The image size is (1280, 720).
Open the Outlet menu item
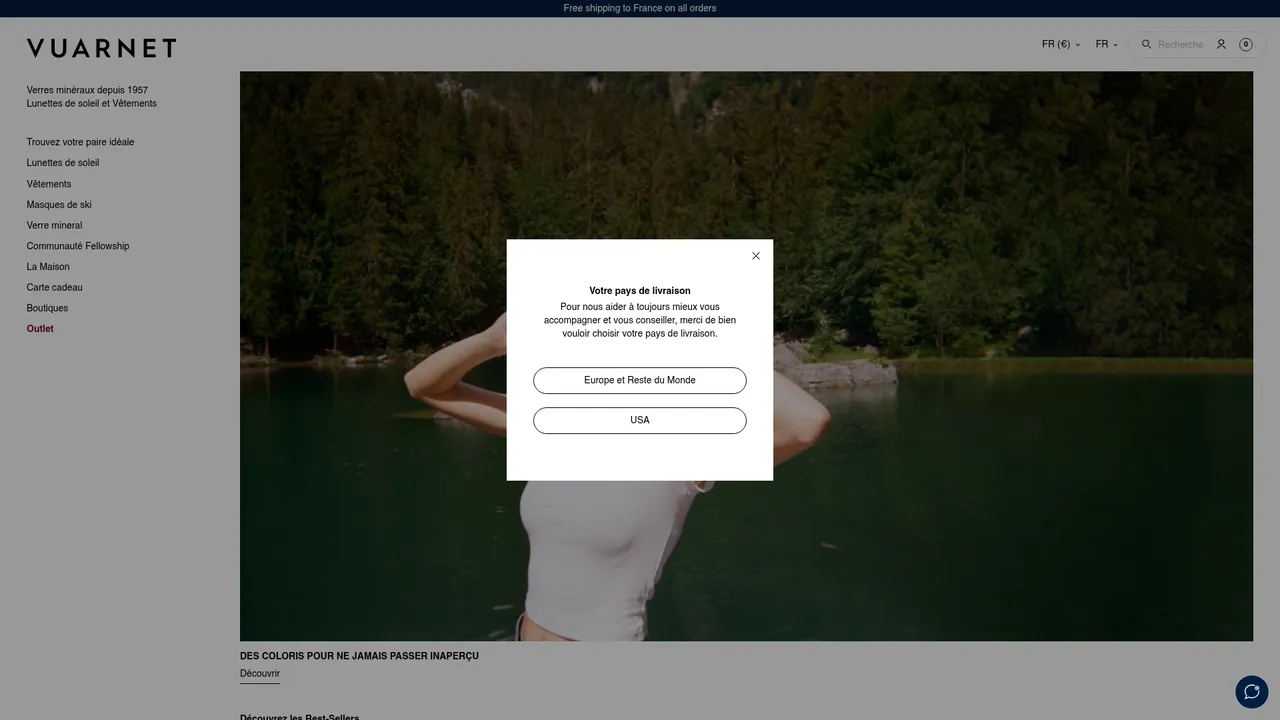coord(40,329)
